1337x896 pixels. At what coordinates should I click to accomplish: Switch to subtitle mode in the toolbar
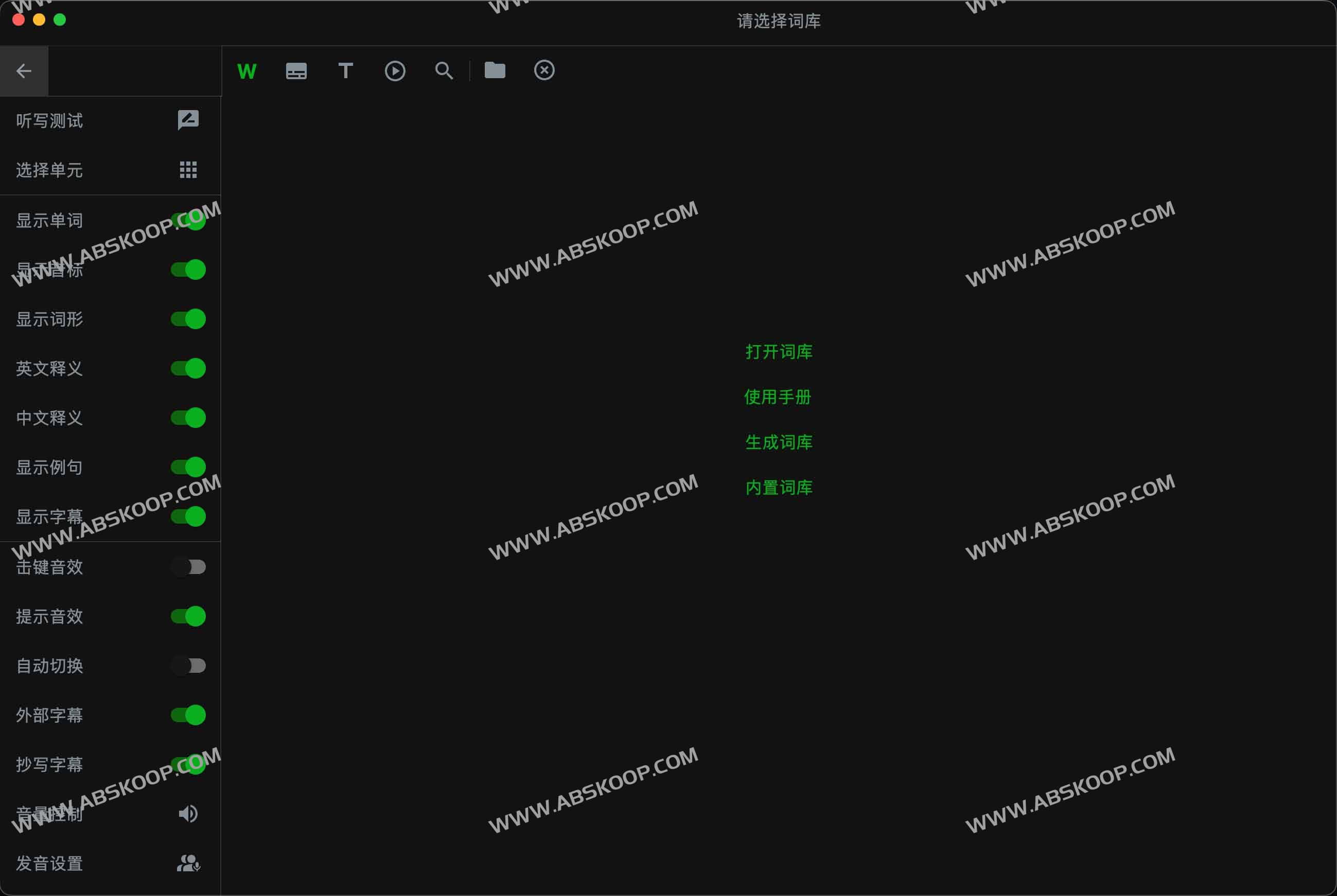pyautogui.click(x=296, y=70)
